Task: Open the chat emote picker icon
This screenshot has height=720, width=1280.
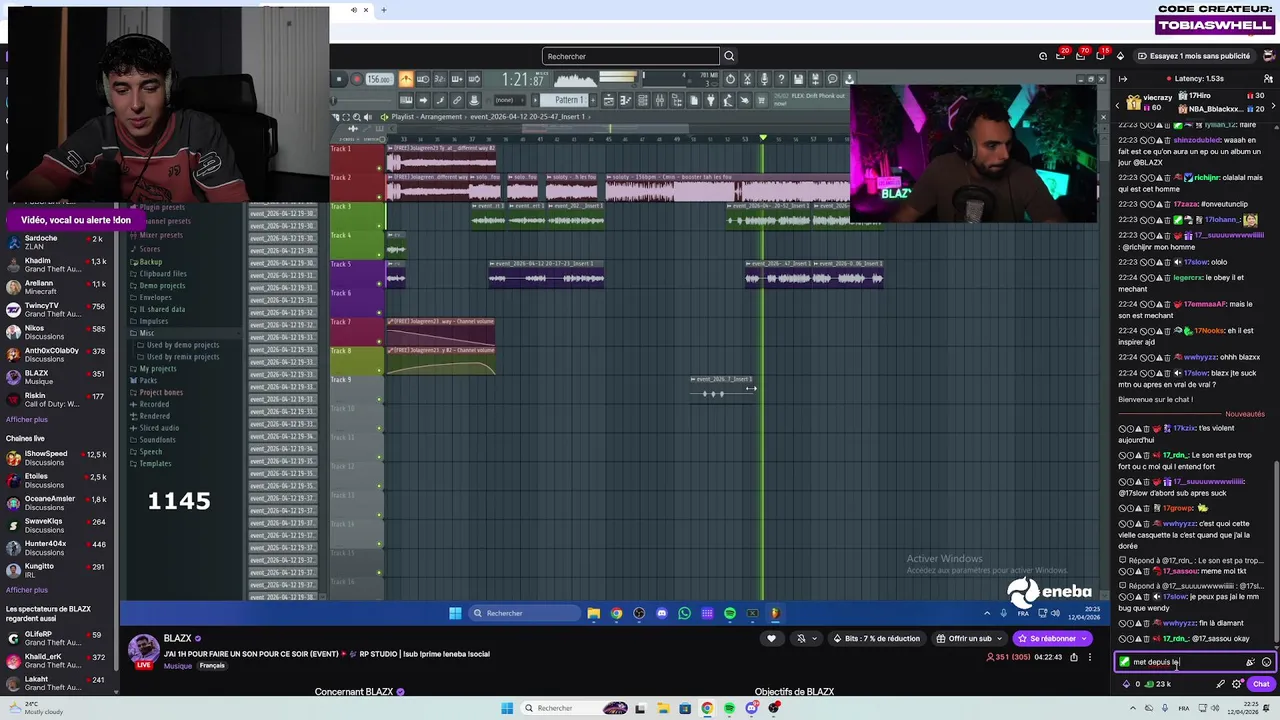Action: [x=1266, y=662]
